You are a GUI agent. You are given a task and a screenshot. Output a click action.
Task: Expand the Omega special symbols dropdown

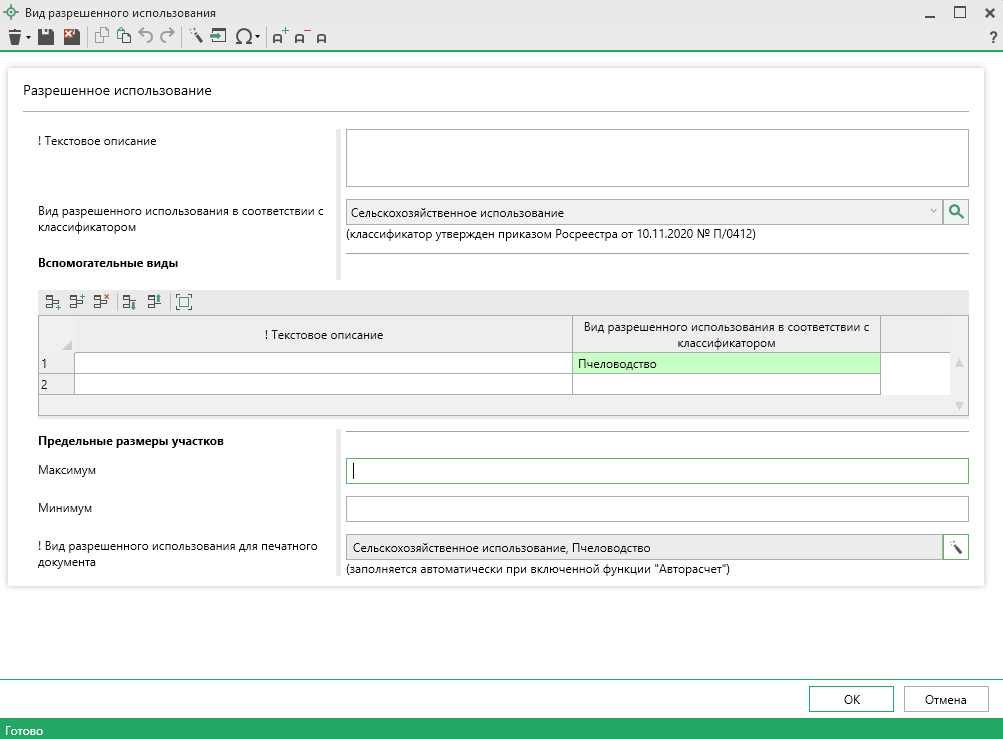pyautogui.click(x=258, y=38)
